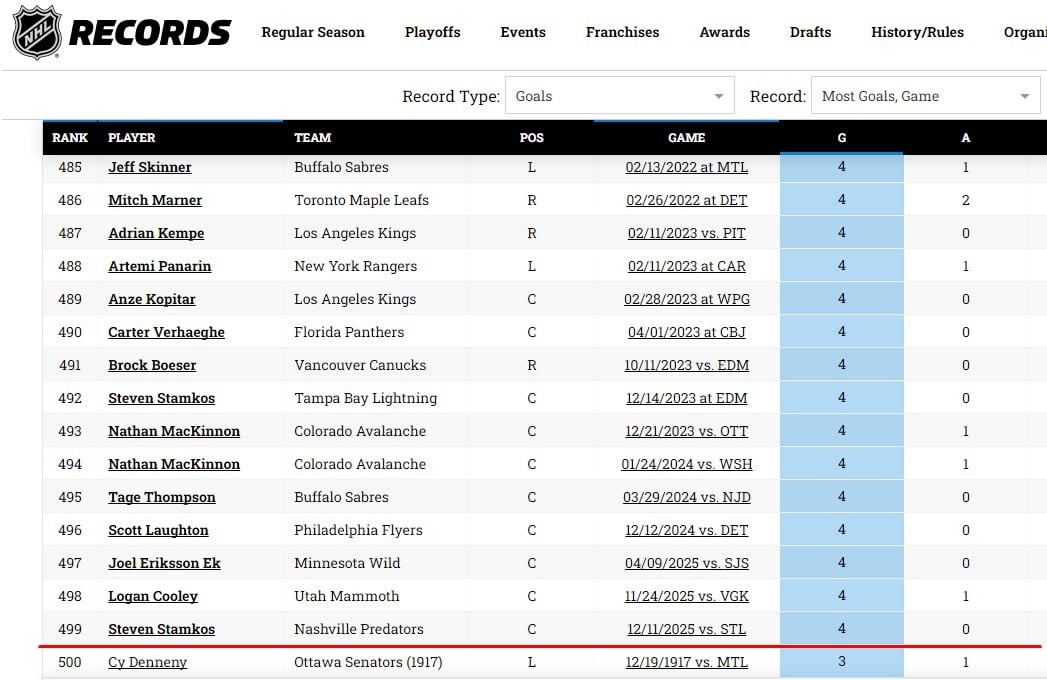The image size is (1047, 680).
Task: Open Steven Stamkos link in rank 499 row
Action: (x=162, y=629)
